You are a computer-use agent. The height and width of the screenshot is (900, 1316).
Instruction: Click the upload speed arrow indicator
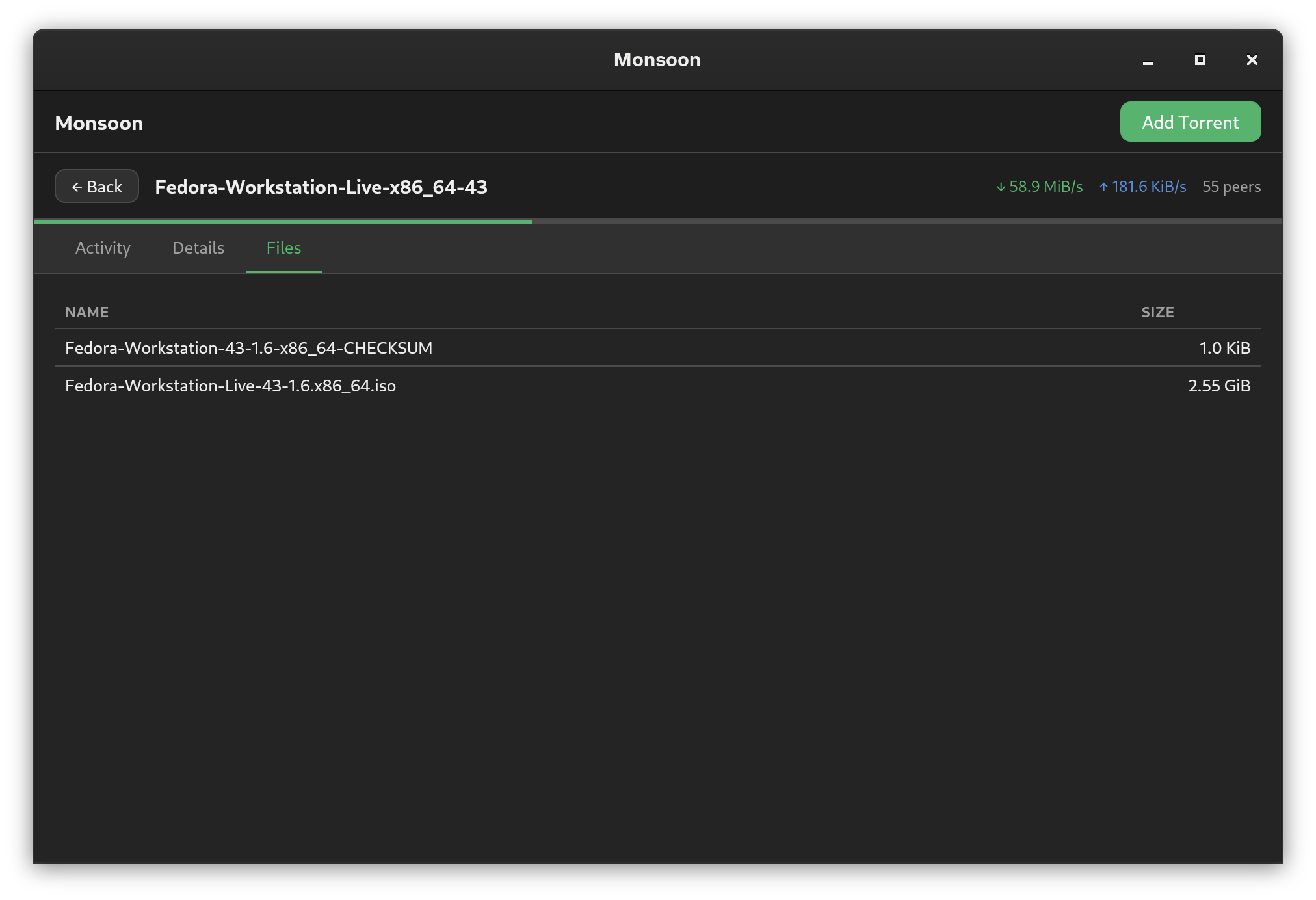(1103, 187)
